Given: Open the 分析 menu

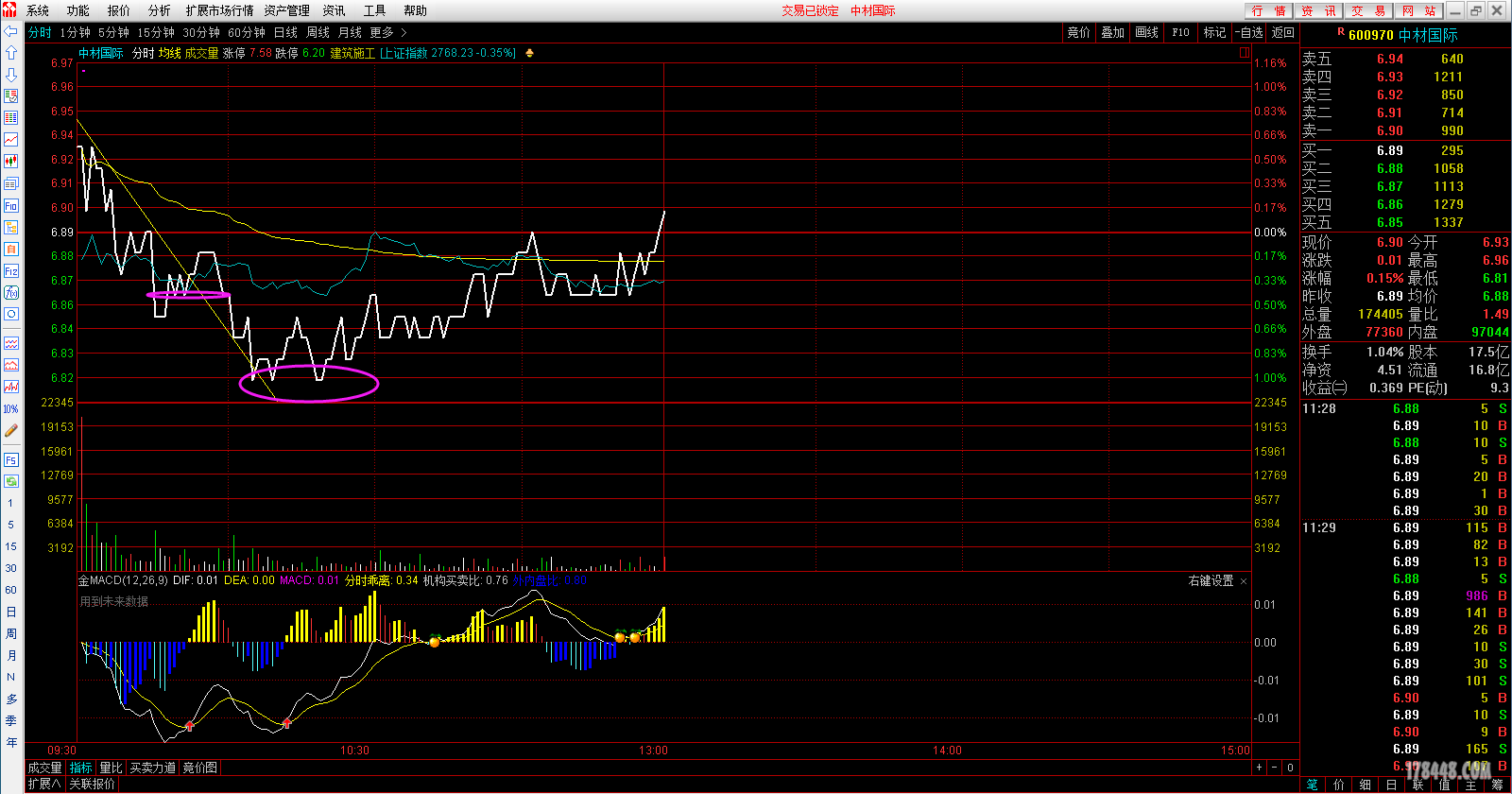Looking at the screenshot, I should pos(160,10).
